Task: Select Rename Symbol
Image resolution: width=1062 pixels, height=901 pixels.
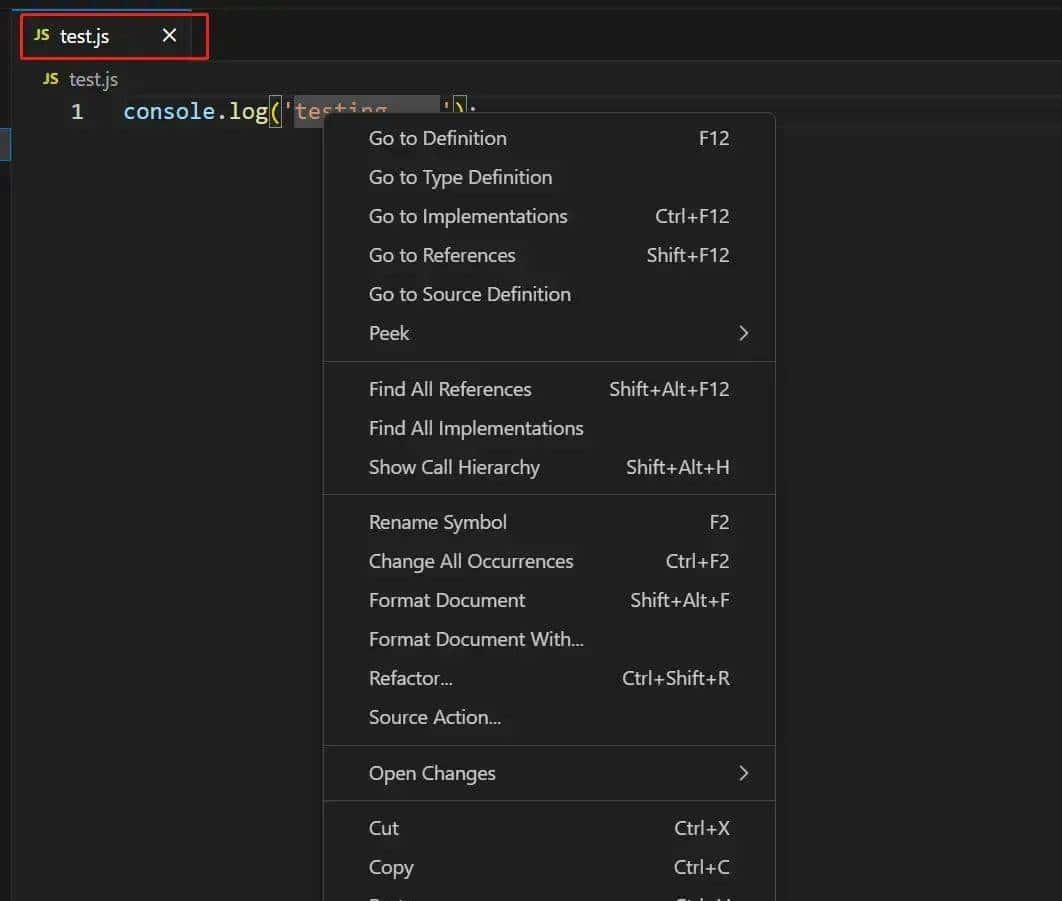Action: (x=437, y=522)
